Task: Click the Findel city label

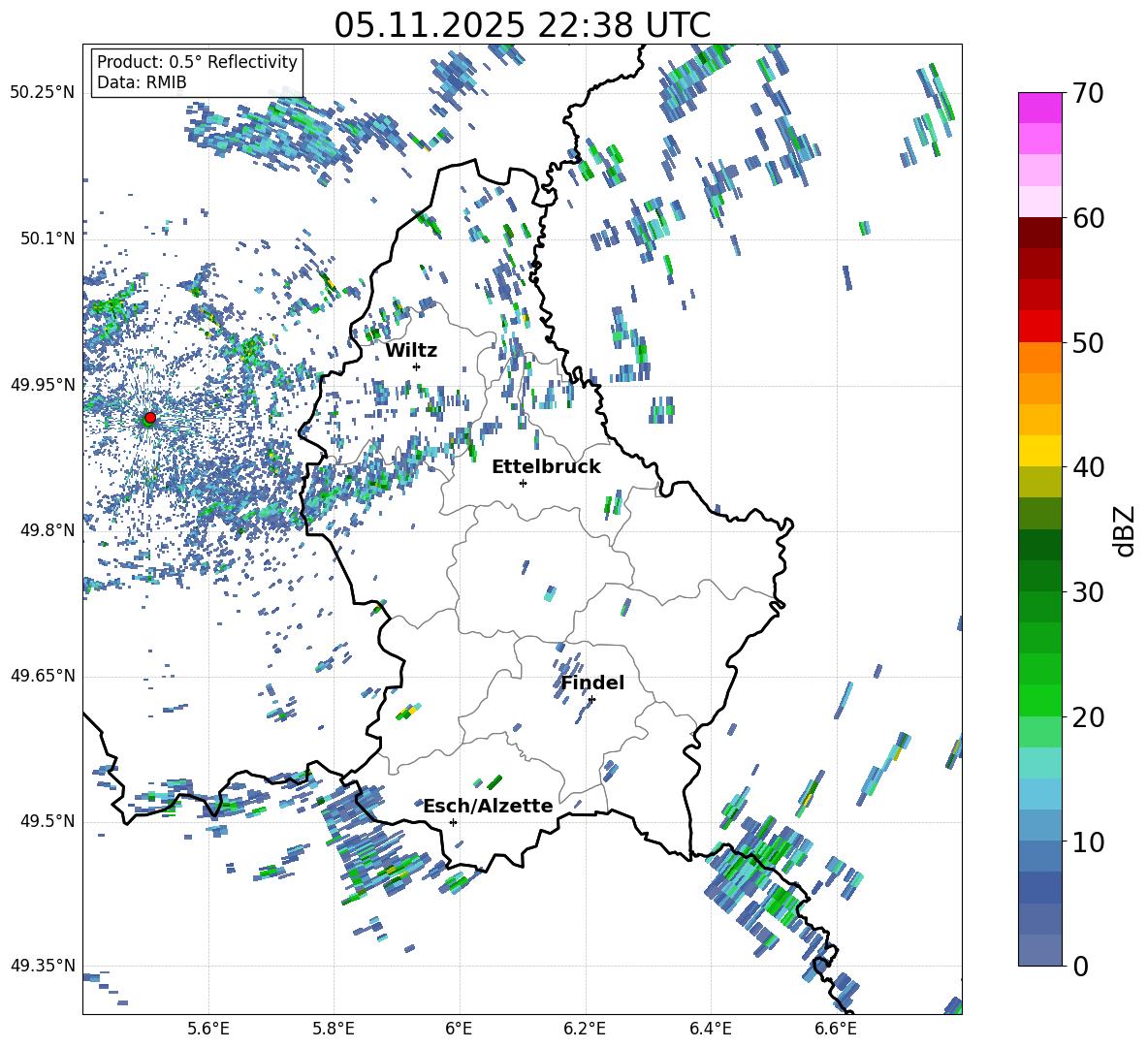Action: pyautogui.click(x=592, y=683)
